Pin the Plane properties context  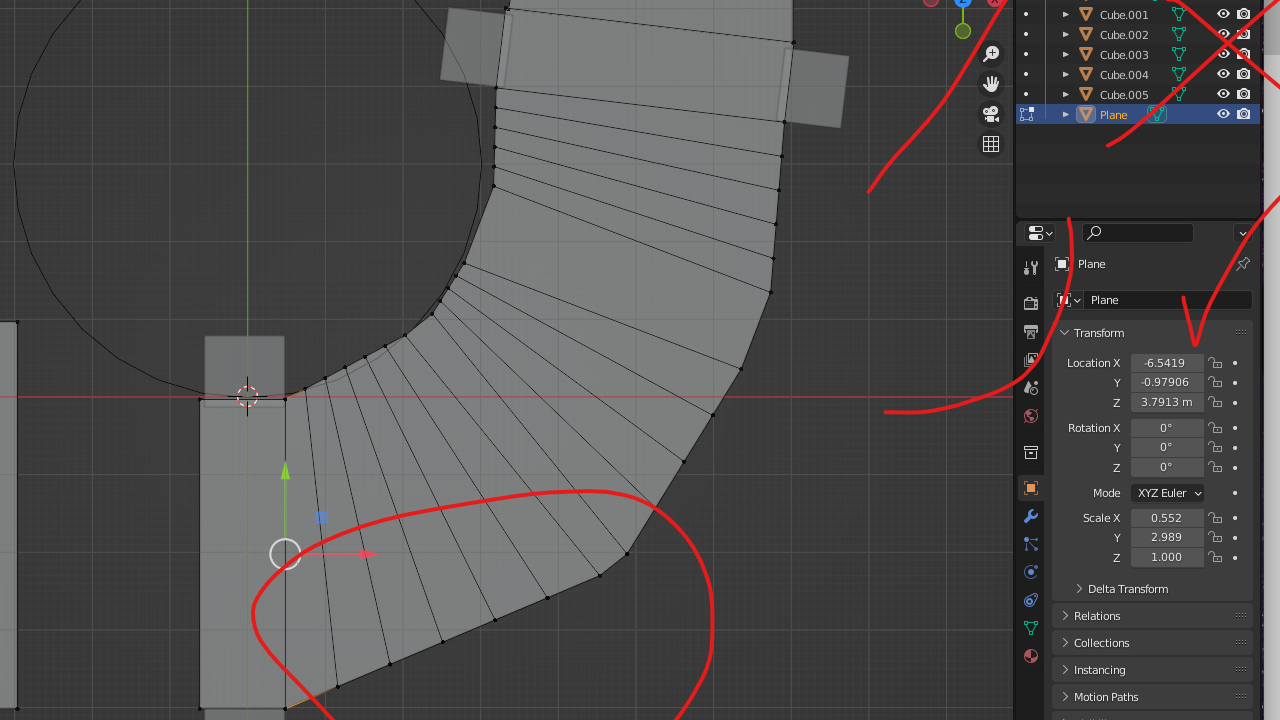coord(1243,264)
